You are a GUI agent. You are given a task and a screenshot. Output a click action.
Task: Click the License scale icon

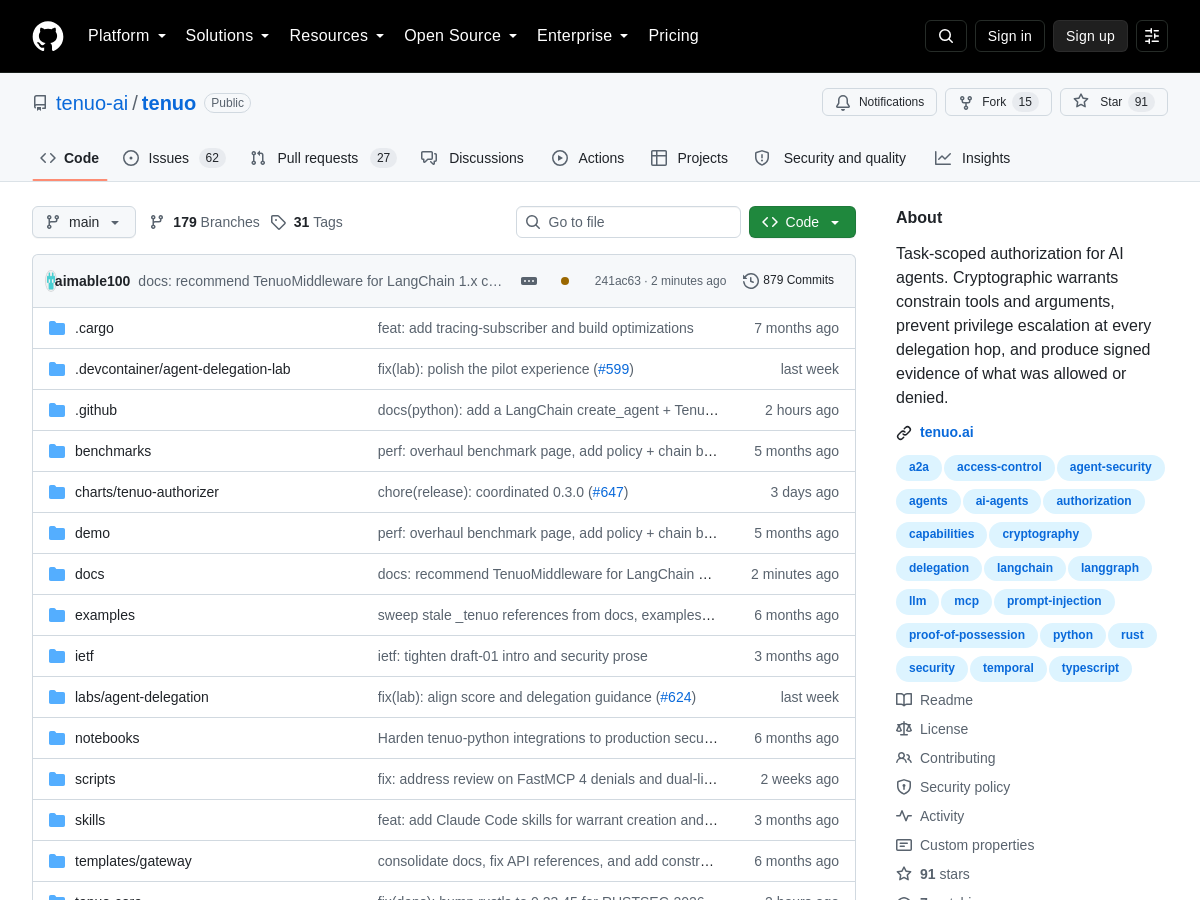coord(904,729)
